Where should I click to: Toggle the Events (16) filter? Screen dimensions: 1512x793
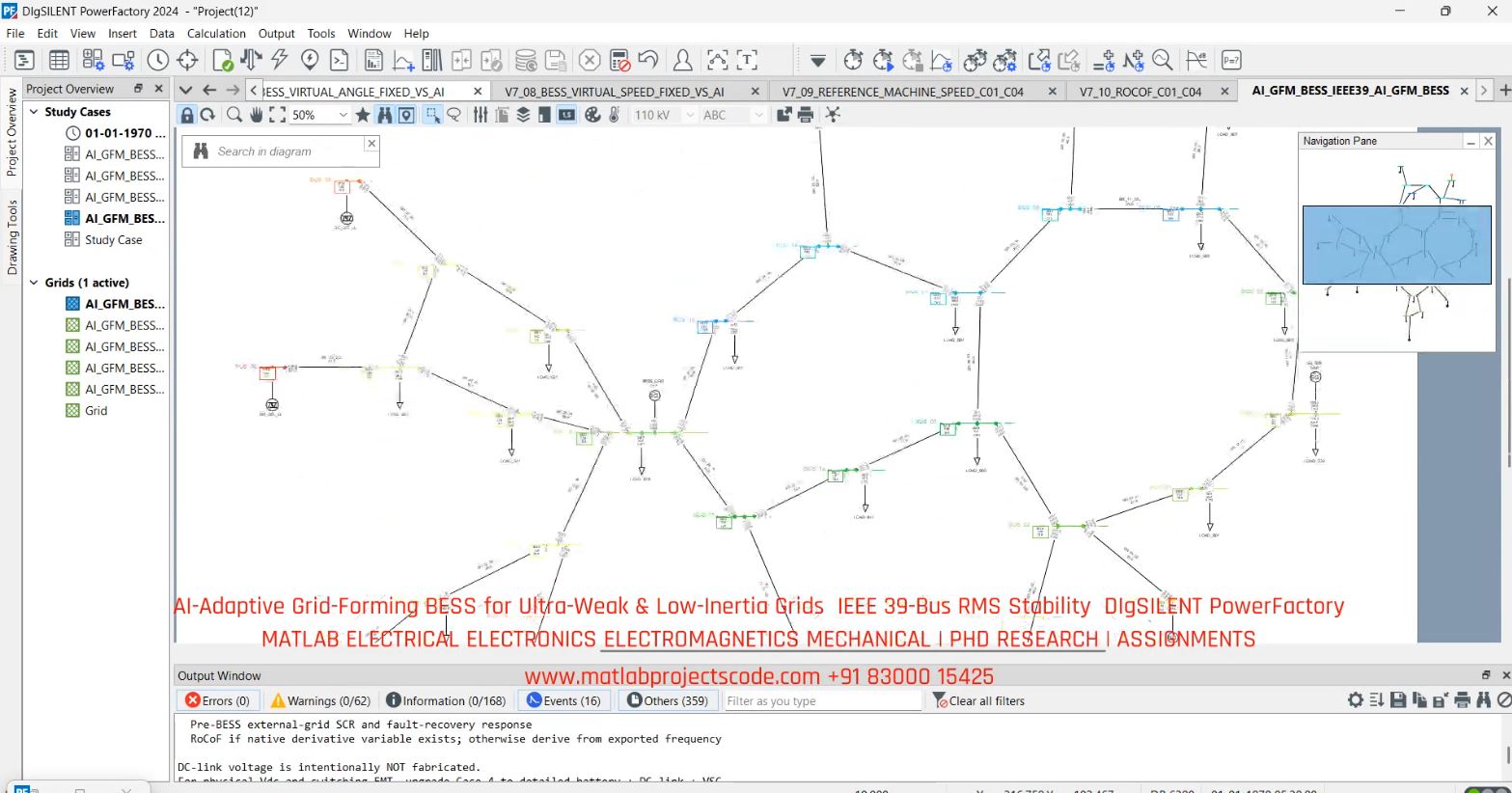(x=564, y=700)
